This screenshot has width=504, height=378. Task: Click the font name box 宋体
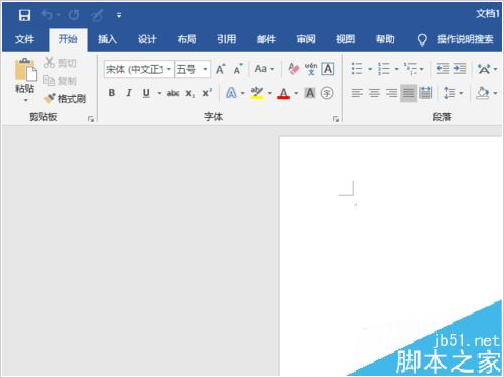[135, 70]
